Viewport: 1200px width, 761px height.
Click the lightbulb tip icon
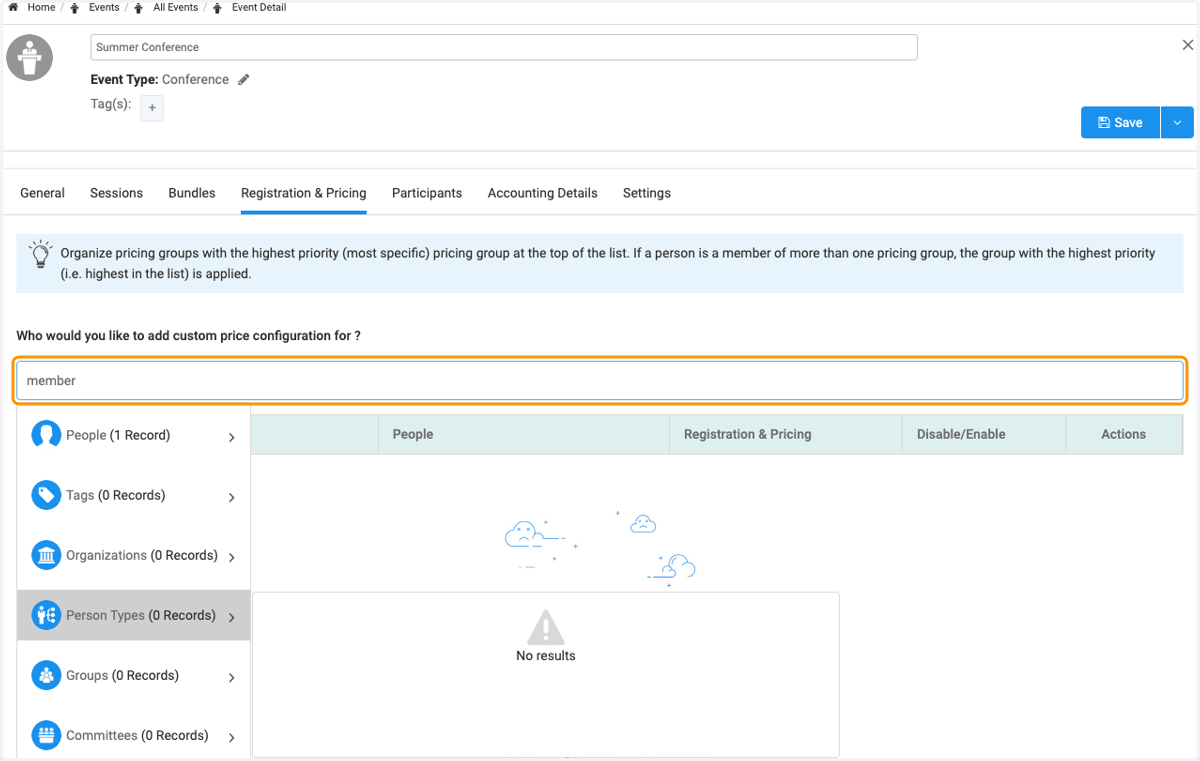click(40, 254)
